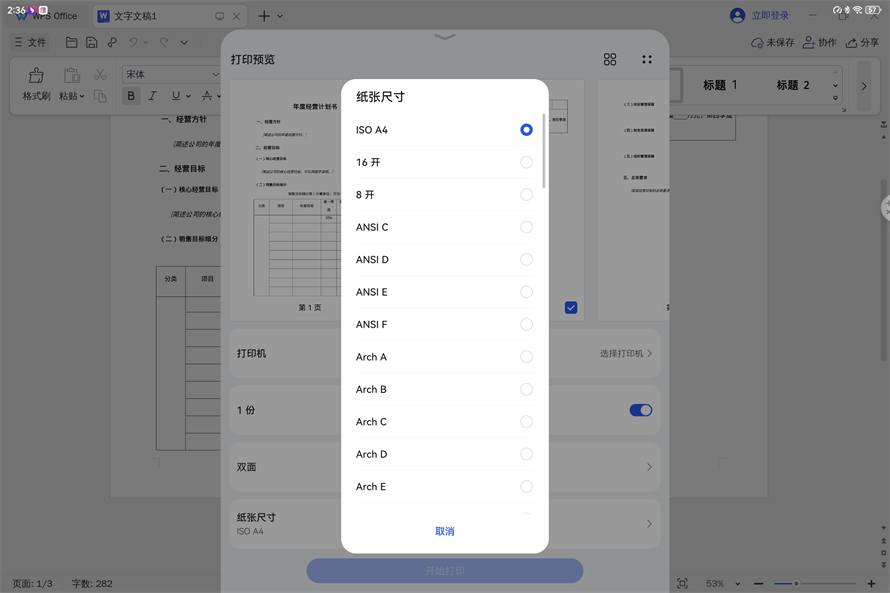Open the 文件 menu
The width and height of the screenshot is (890, 593).
coord(30,43)
